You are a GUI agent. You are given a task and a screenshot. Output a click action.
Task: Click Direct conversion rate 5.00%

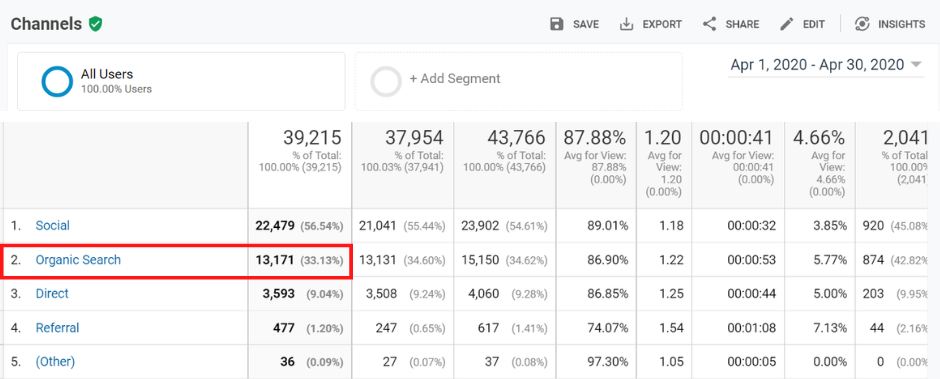[x=830, y=294]
